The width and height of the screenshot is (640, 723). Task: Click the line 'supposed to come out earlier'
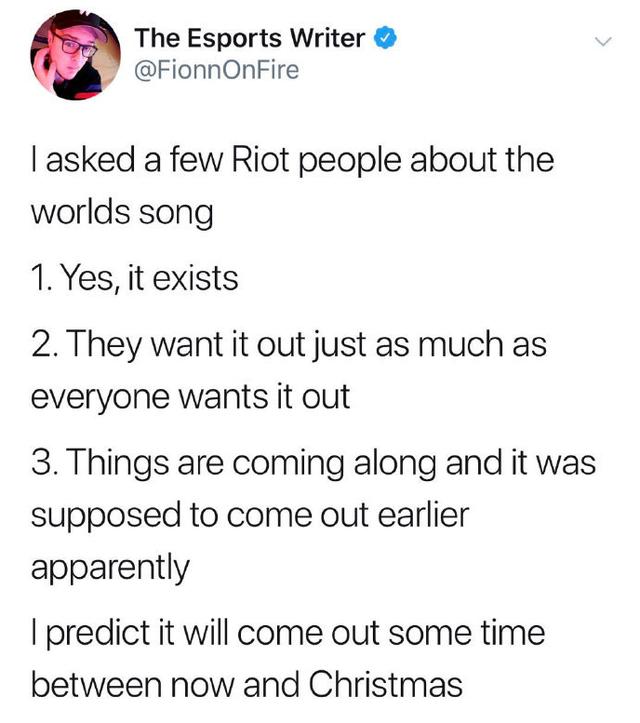250,515
